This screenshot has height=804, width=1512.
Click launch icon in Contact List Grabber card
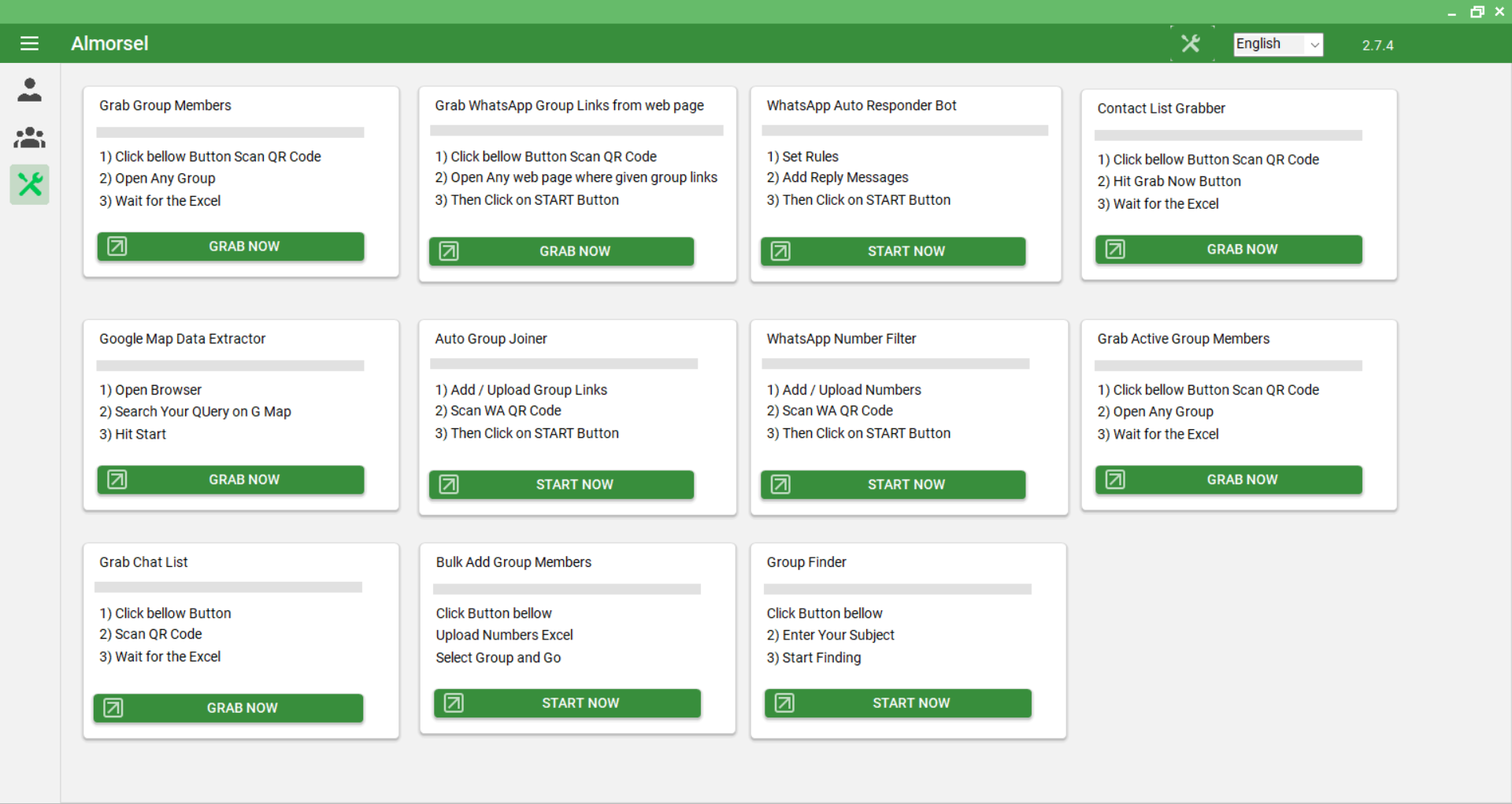click(x=1115, y=250)
